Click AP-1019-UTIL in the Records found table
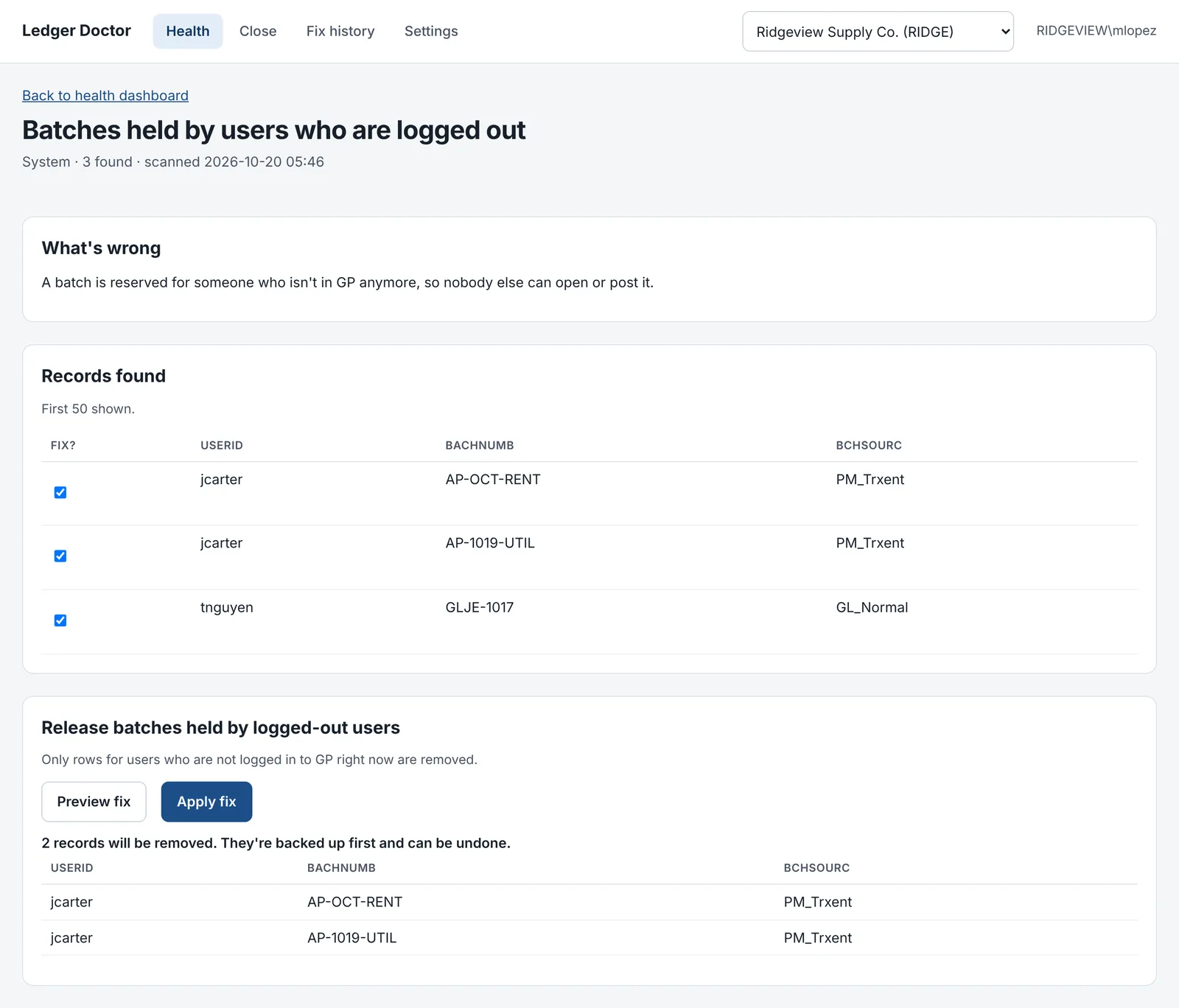This screenshot has height=1008, width=1179. tap(490, 543)
